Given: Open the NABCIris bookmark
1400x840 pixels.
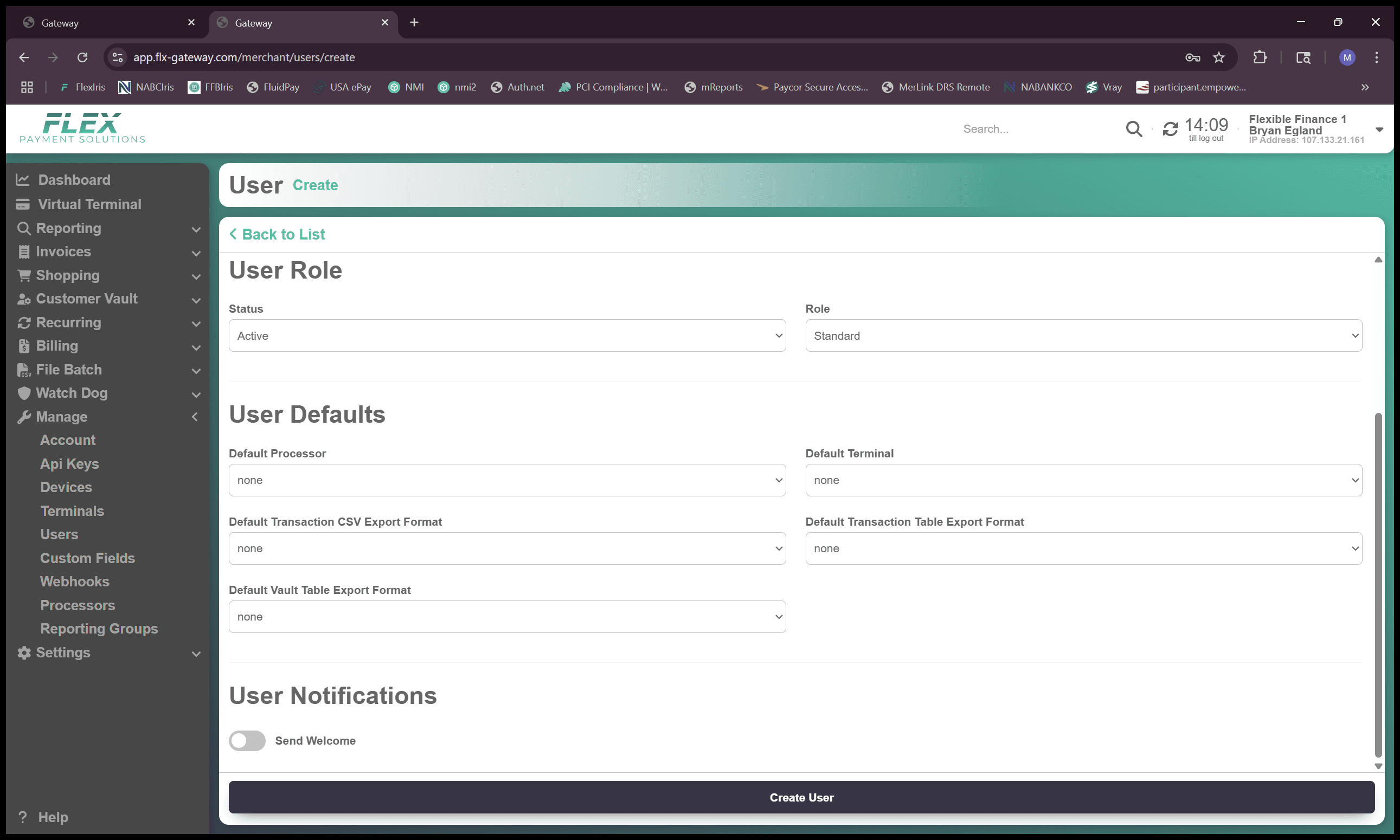Looking at the screenshot, I should coord(146,87).
